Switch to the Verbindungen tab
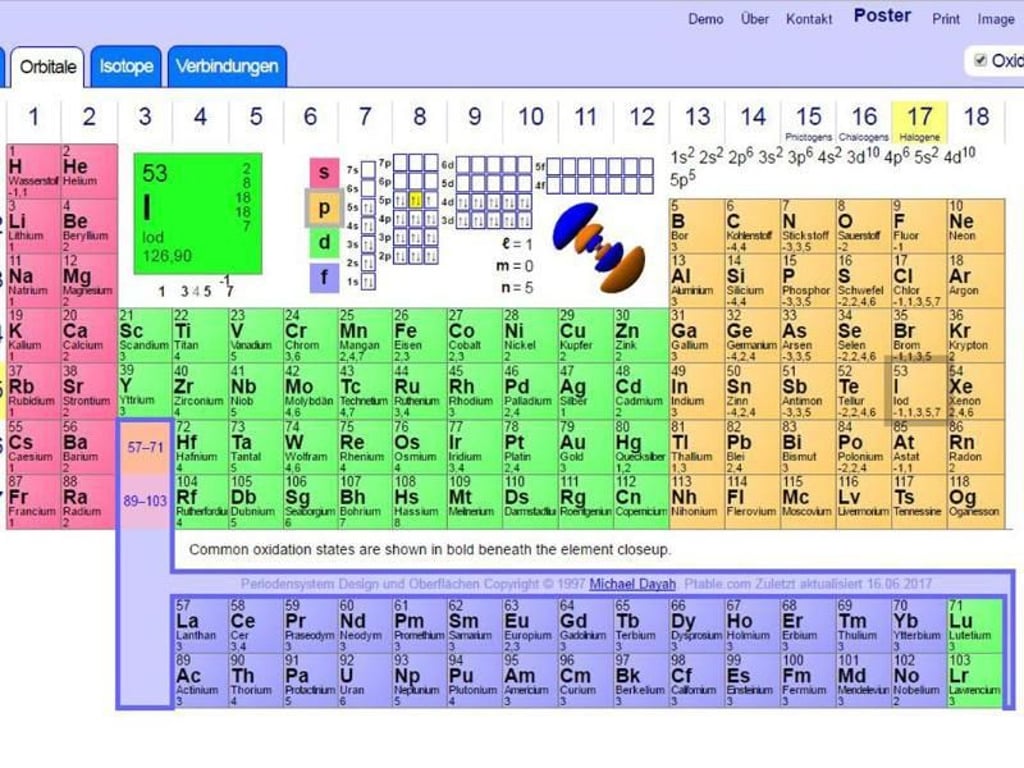Screen dimensions: 1024x768 pyautogui.click(x=227, y=67)
